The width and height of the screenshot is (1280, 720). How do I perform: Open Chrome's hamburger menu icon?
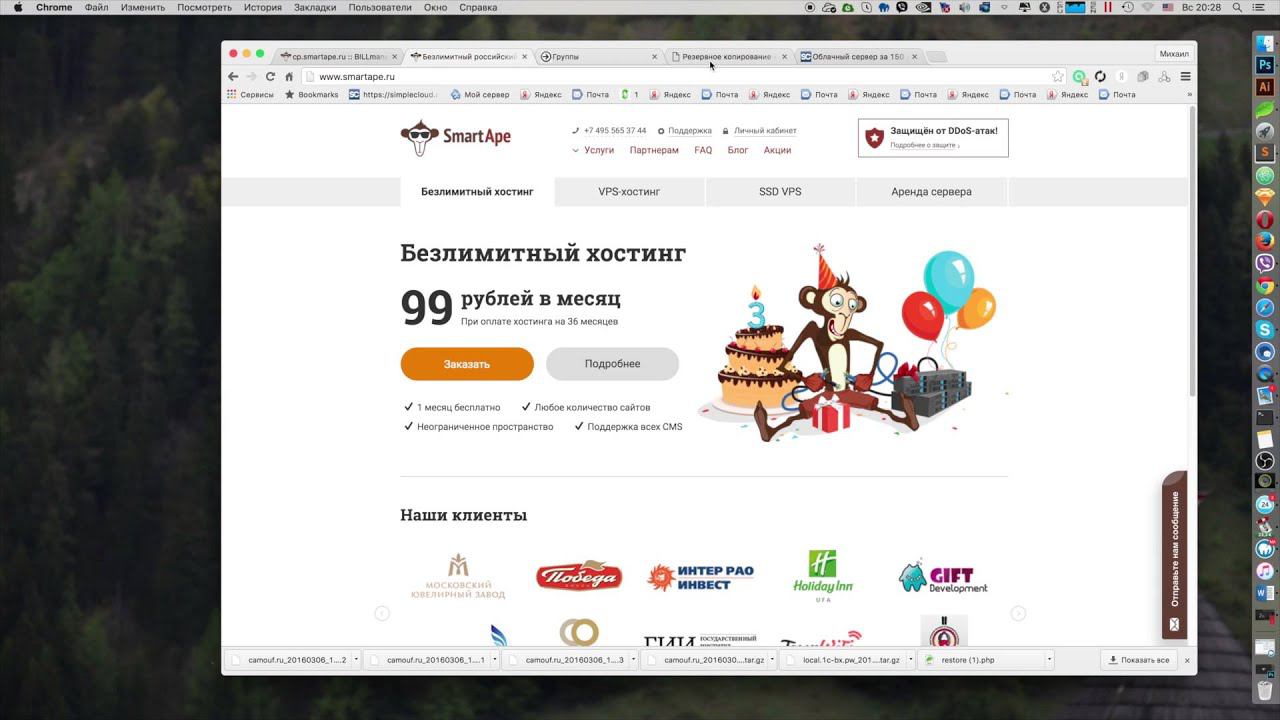1185,76
